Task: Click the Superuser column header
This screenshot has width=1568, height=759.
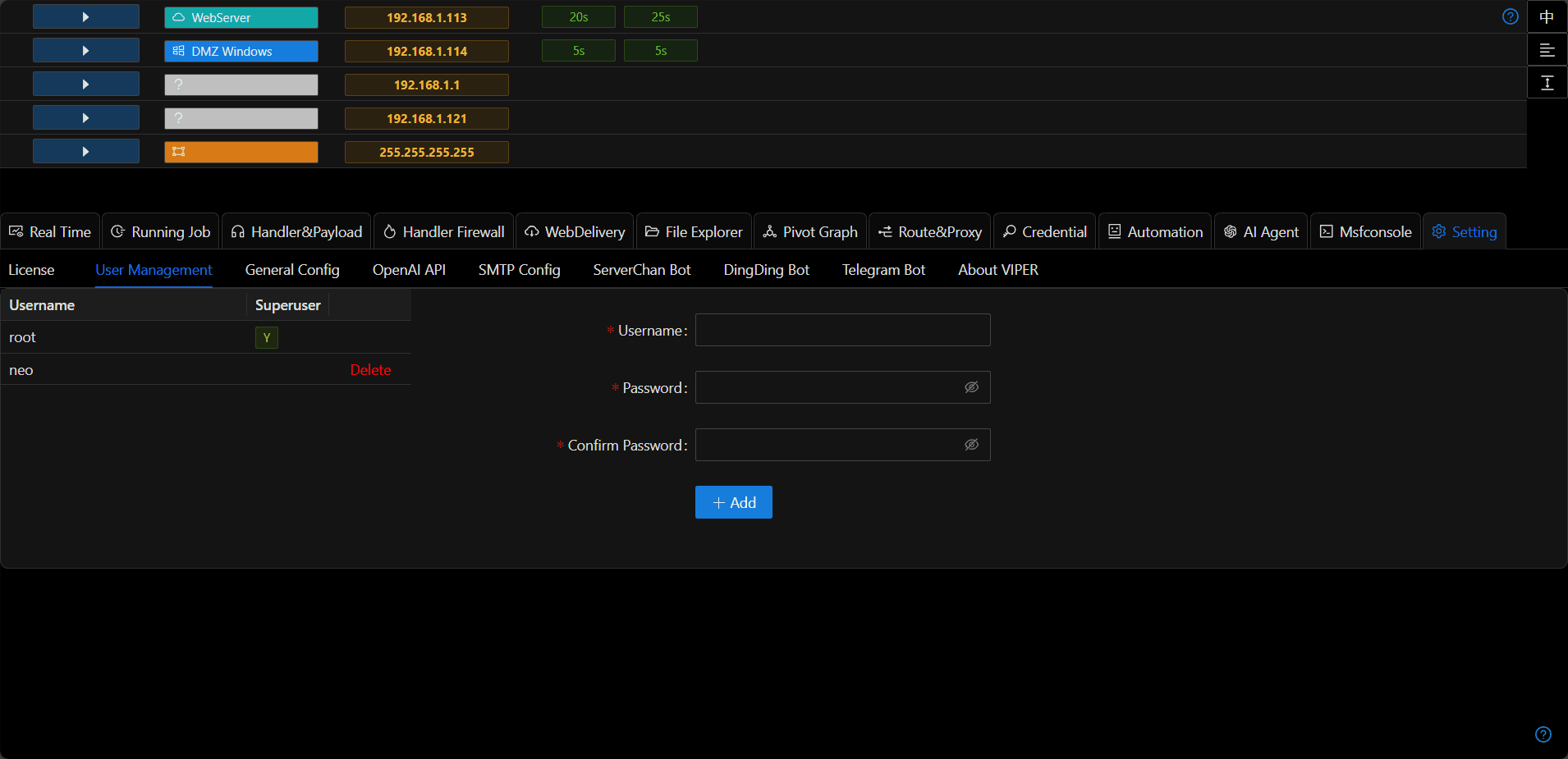Action: click(x=288, y=305)
